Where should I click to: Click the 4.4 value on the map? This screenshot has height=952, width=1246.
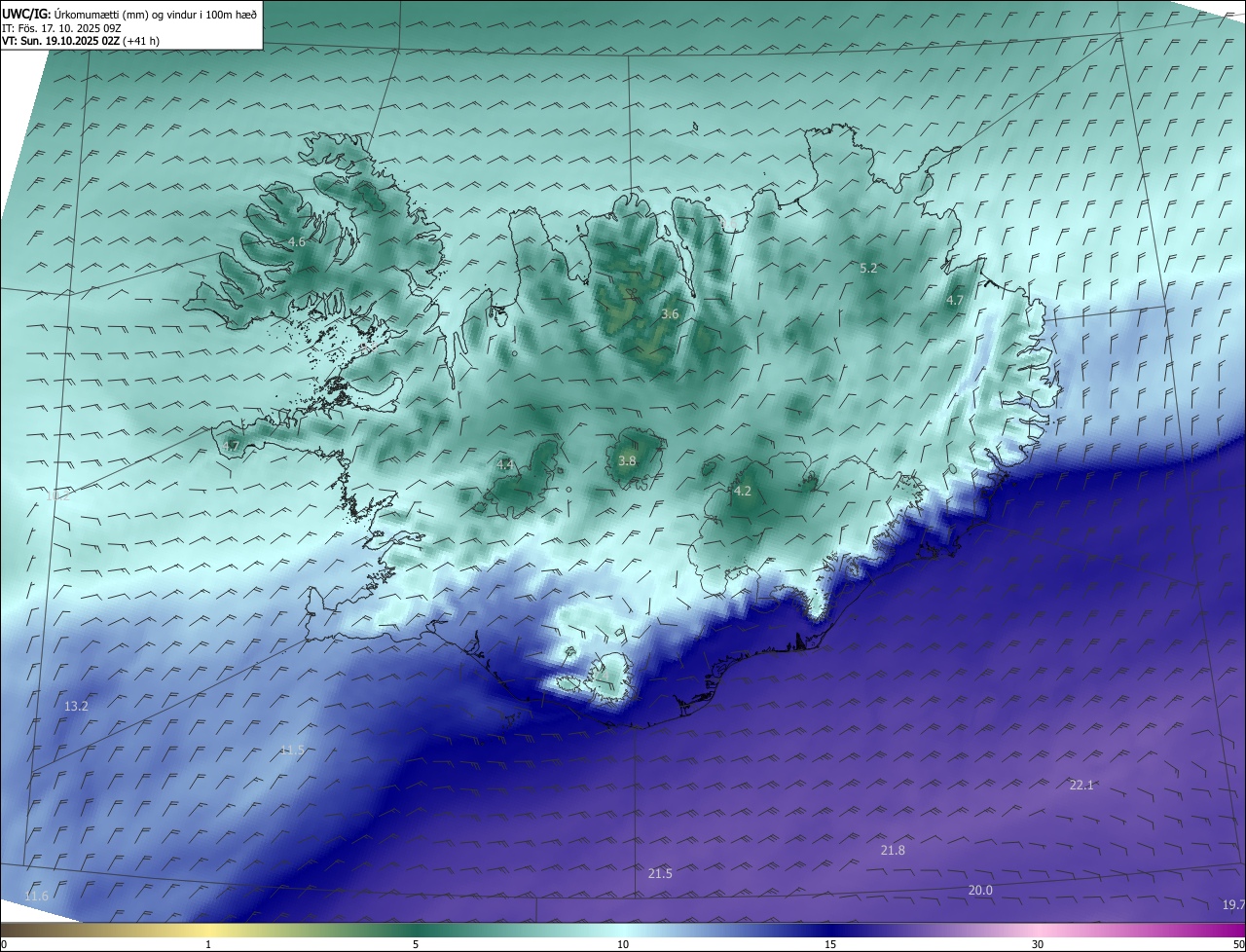point(504,465)
